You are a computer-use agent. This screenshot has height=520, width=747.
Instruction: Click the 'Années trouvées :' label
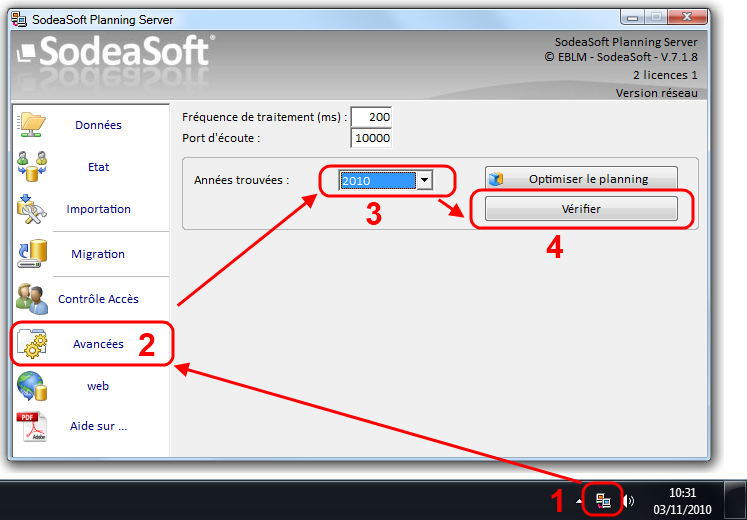[242, 180]
